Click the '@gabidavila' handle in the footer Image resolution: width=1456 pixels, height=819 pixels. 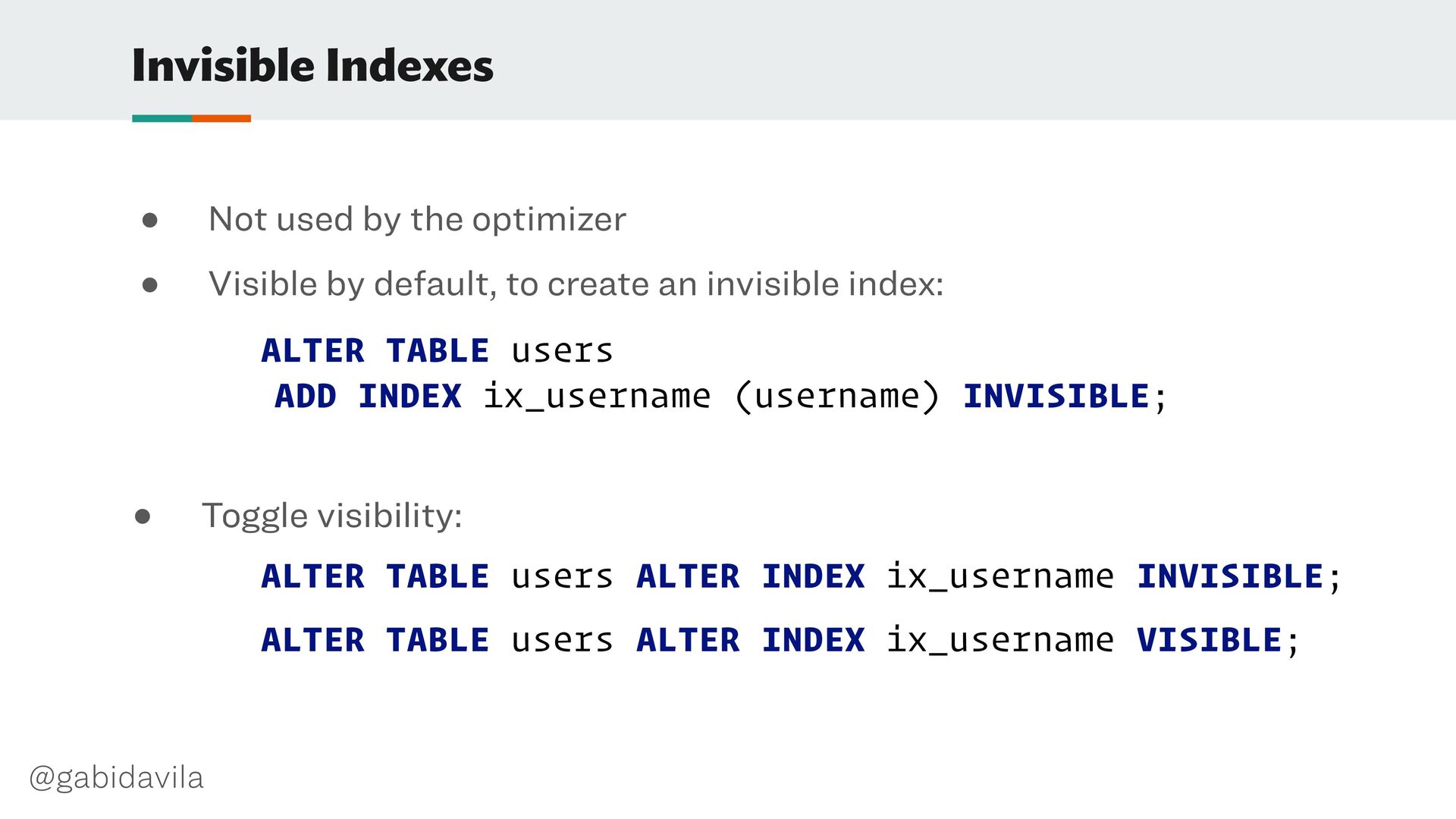point(116,778)
